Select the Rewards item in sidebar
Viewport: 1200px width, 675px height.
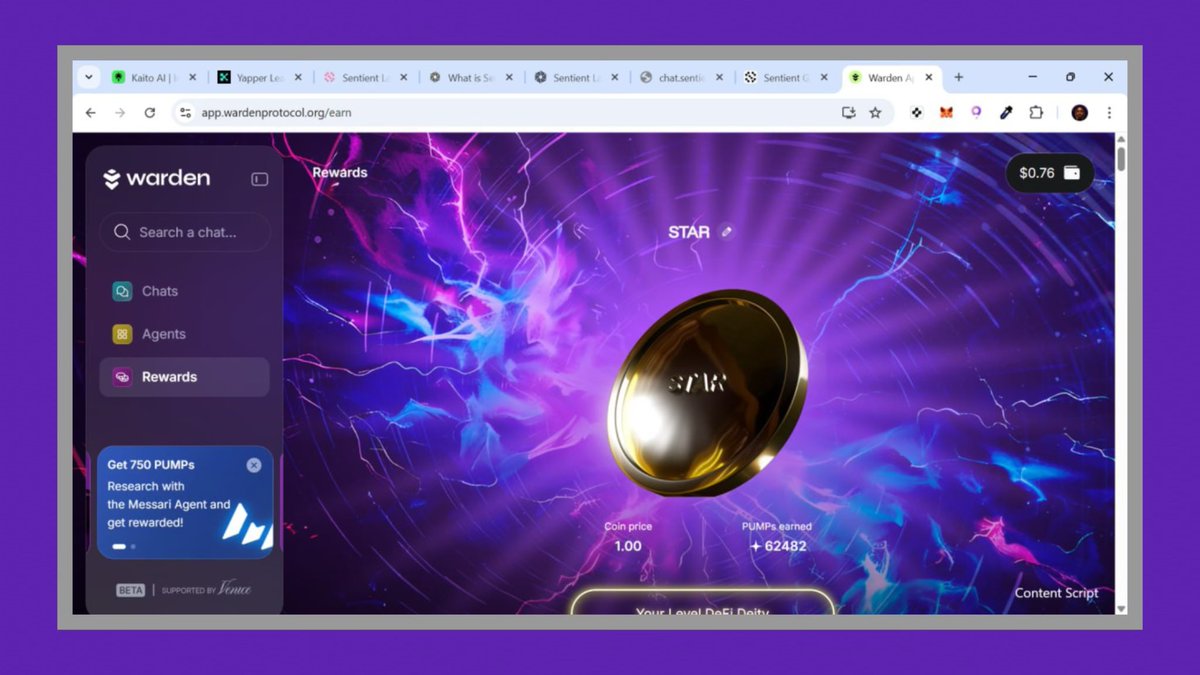click(184, 377)
